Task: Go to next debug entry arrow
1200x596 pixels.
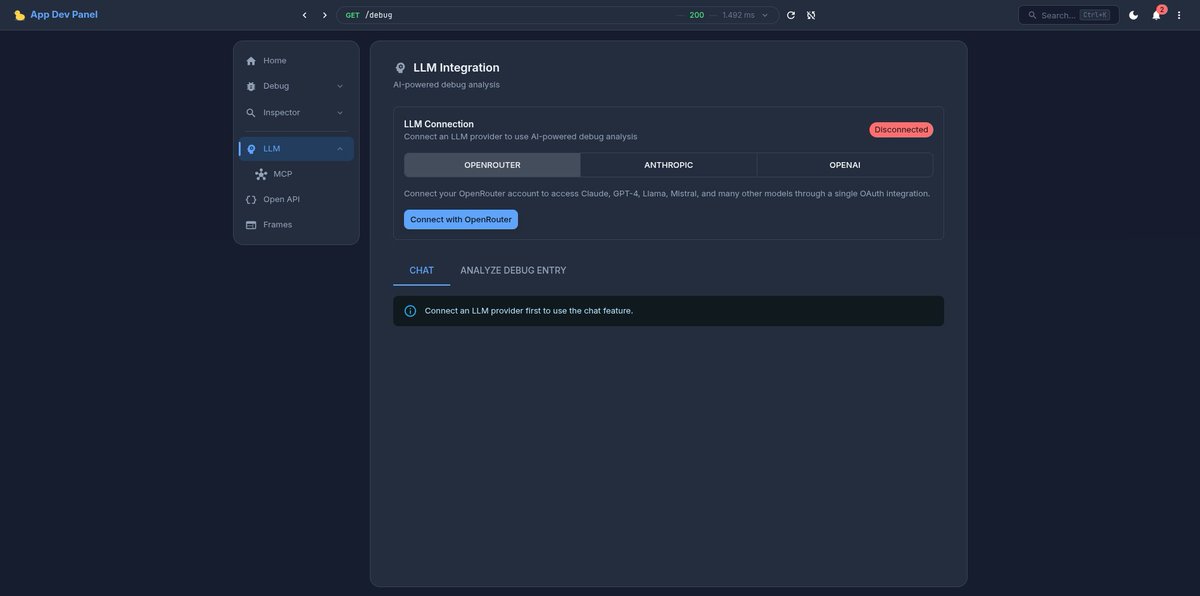Action: 325,15
